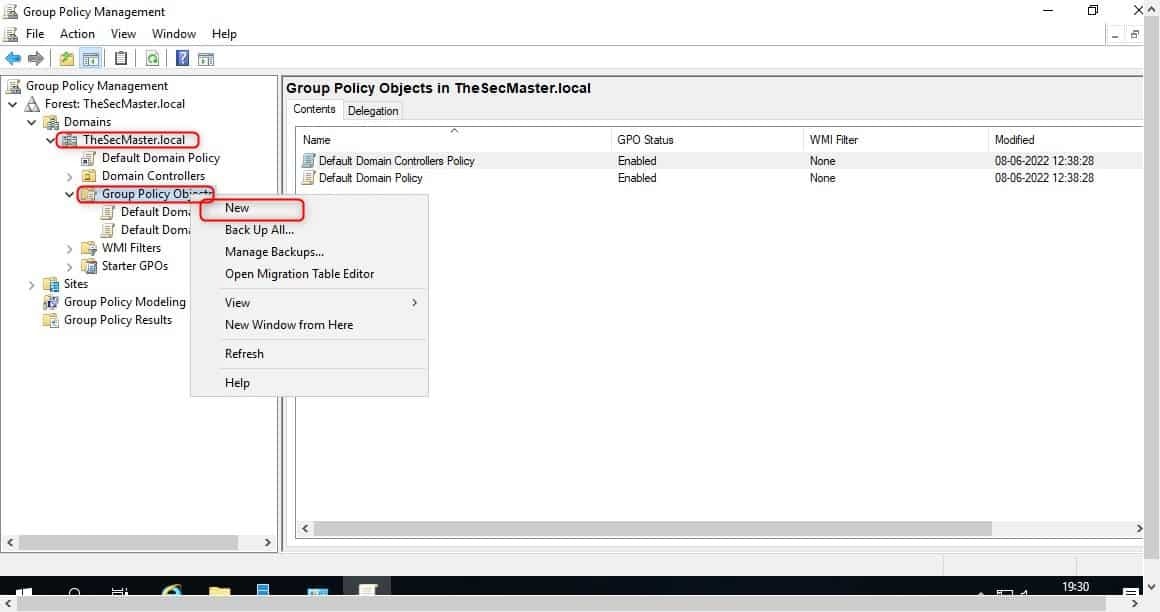Click the Domains node icon
The image size is (1160, 612).
coord(51,122)
